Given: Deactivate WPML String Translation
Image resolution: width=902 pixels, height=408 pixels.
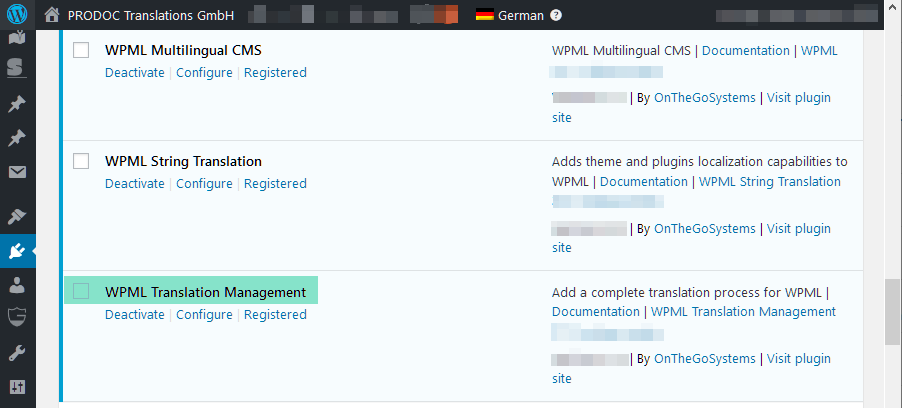Looking at the screenshot, I should coord(135,184).
